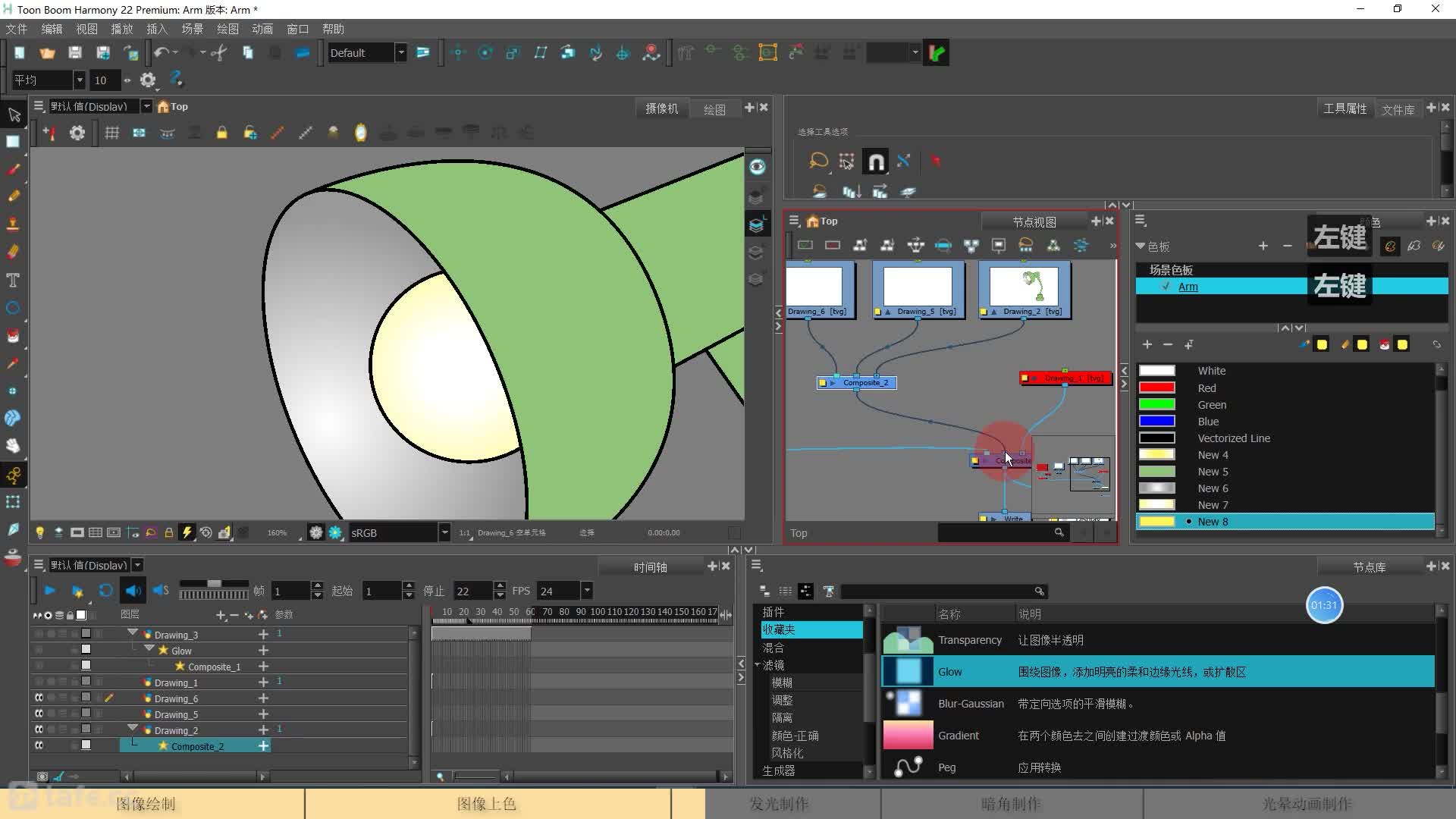Toggle the lightning render icon under camera

pos(187,532)
